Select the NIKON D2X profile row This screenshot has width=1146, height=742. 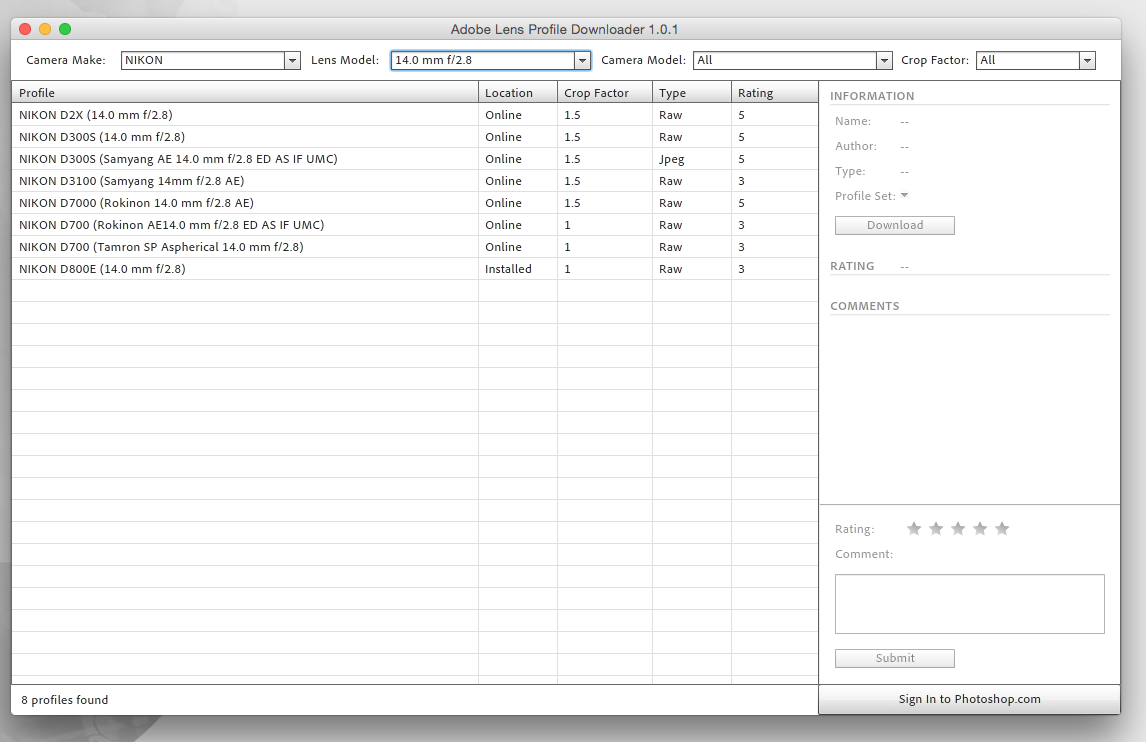coord(244,115)
